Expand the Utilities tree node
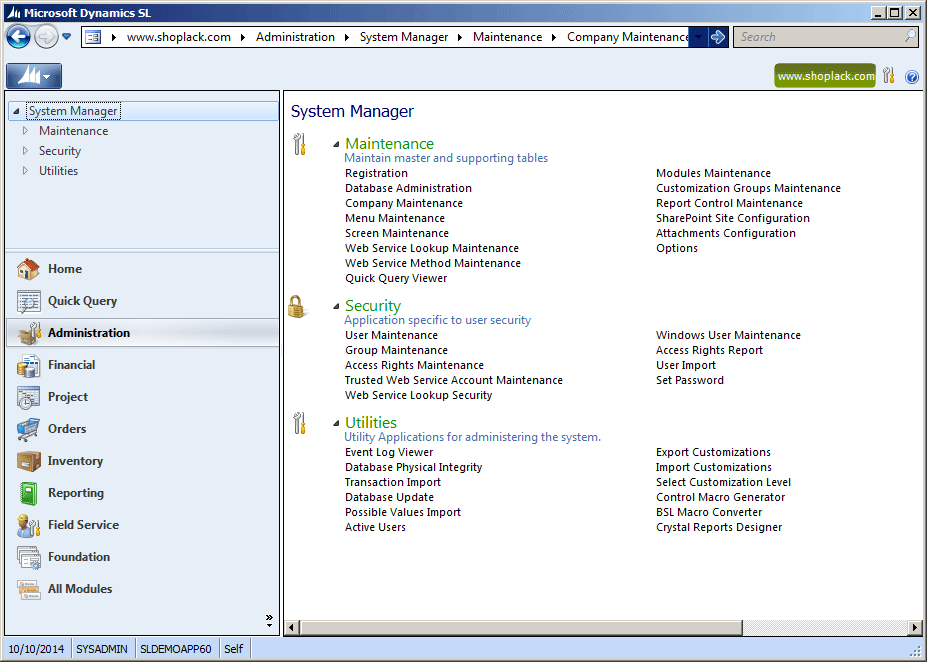Image resolution: width=927 pixels, height=662 pixels. 25,171
